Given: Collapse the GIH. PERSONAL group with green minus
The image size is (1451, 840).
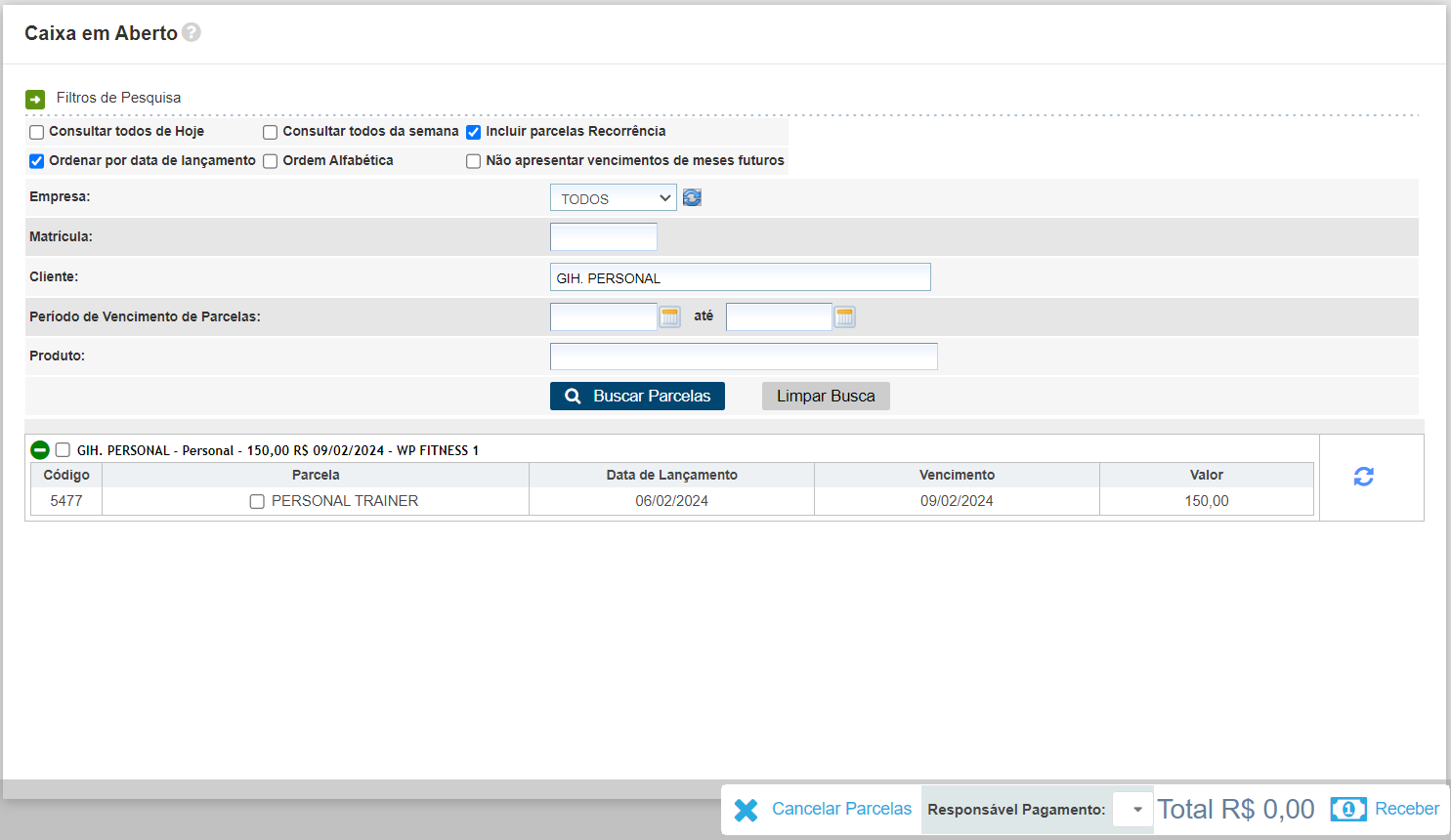Looking at the screenshot, I should 40,450.
